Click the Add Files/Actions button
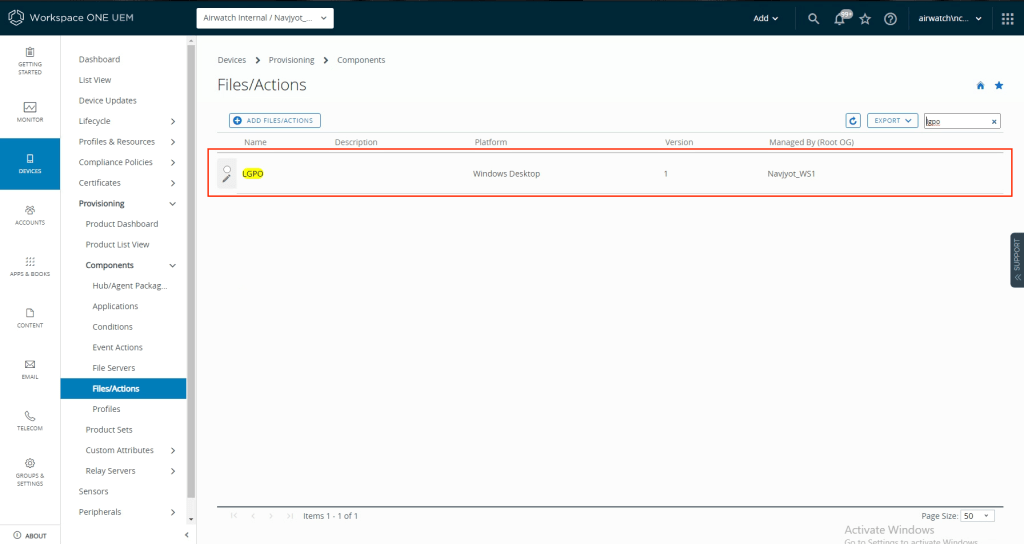This screenshot has height=544, width=1024. pyautogui.click(x=274, y=121)
